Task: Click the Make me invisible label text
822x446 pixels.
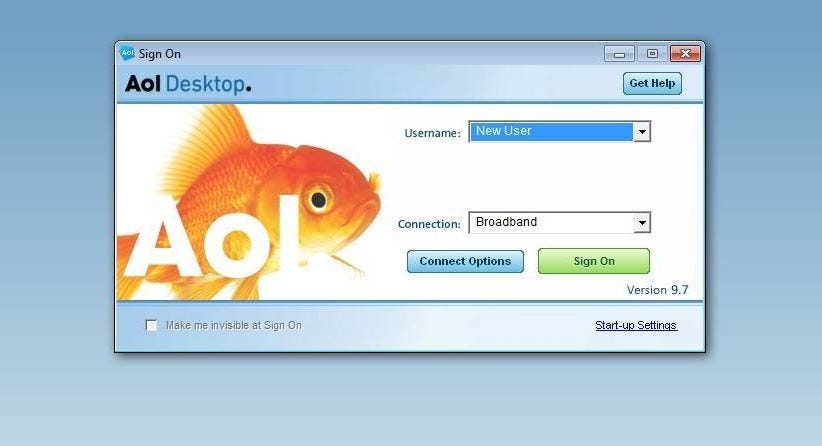Action: (234, 325)
